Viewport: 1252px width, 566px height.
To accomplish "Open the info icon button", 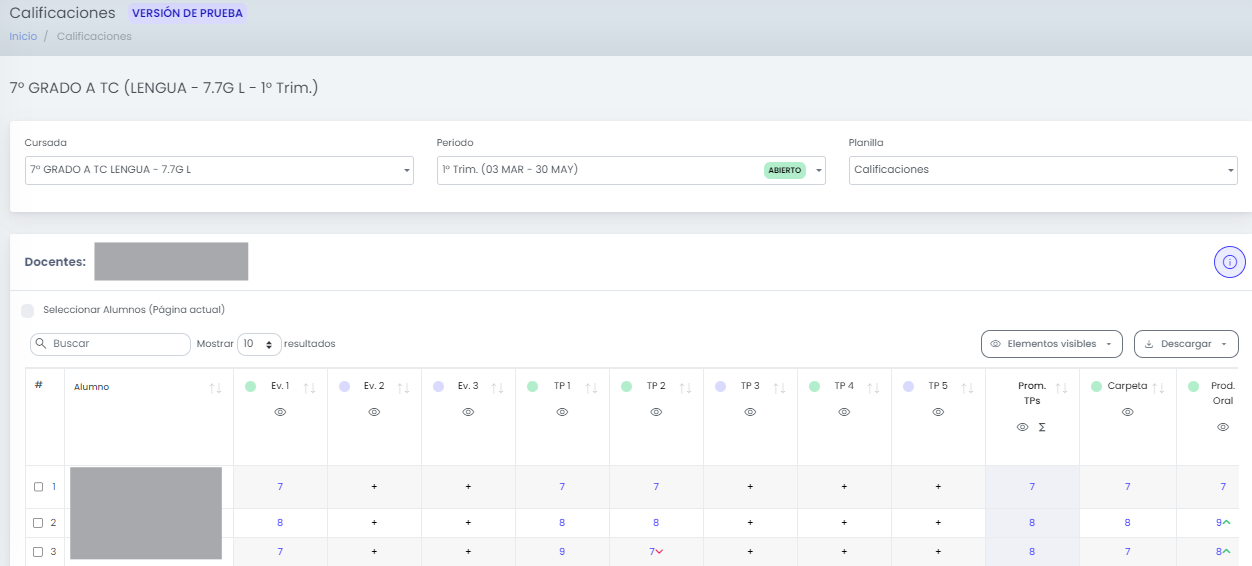I will [1229, 262].
